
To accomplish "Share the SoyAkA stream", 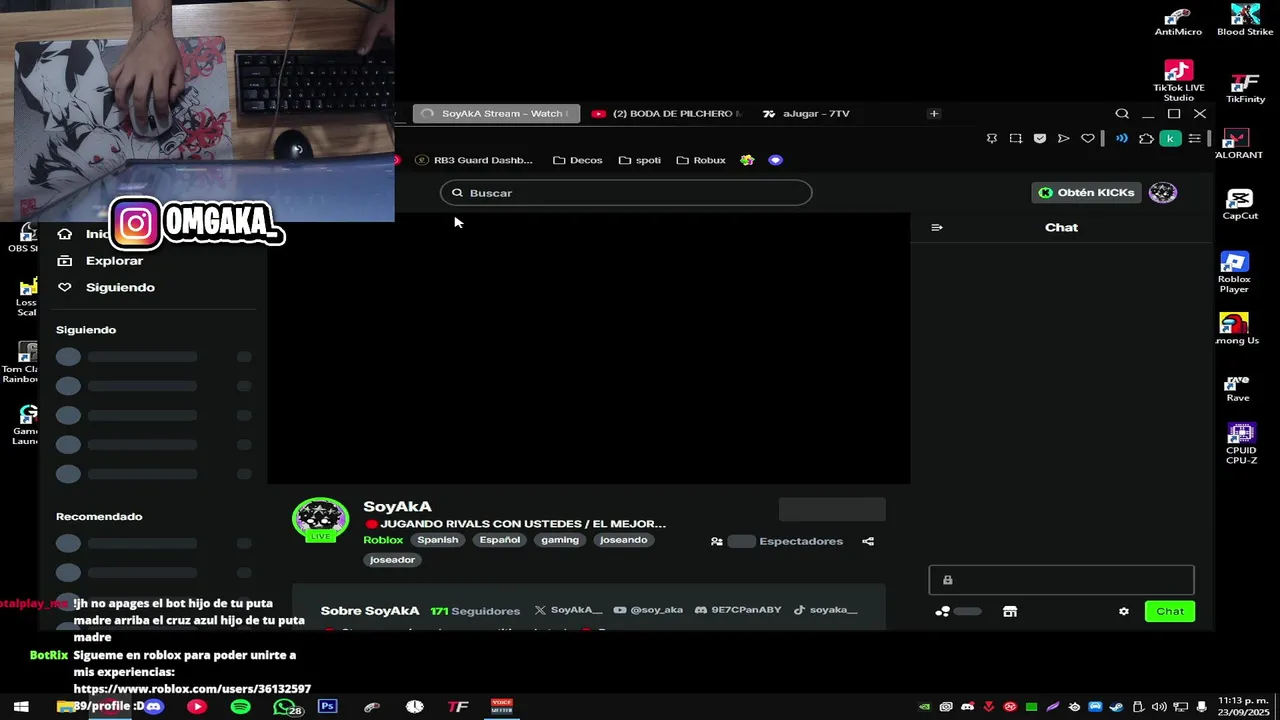I will [x=868, y=541].
